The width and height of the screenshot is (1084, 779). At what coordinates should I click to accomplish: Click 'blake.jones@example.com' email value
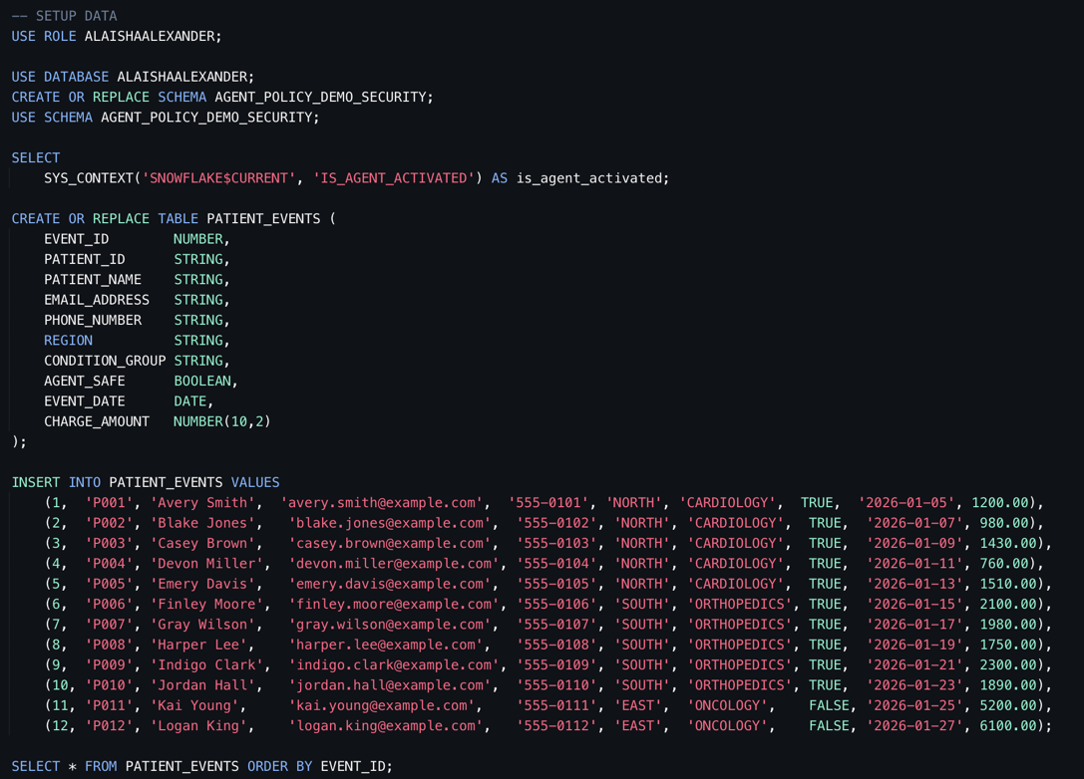[389, 523]
